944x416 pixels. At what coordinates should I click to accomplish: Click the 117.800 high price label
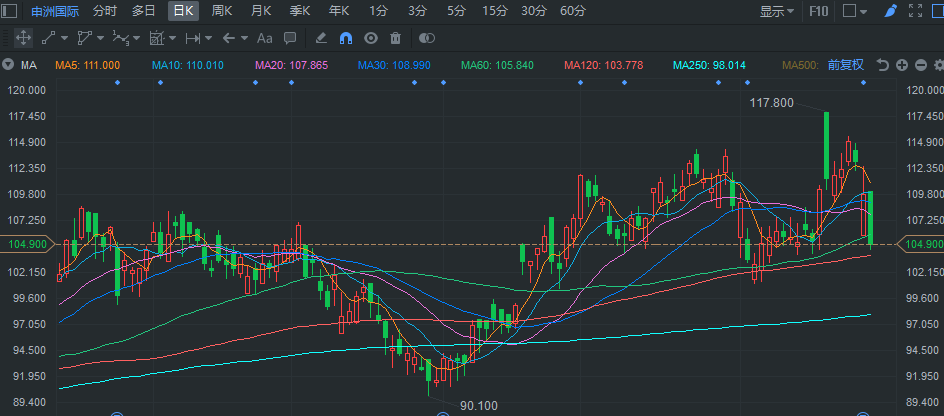pos(771,103)
